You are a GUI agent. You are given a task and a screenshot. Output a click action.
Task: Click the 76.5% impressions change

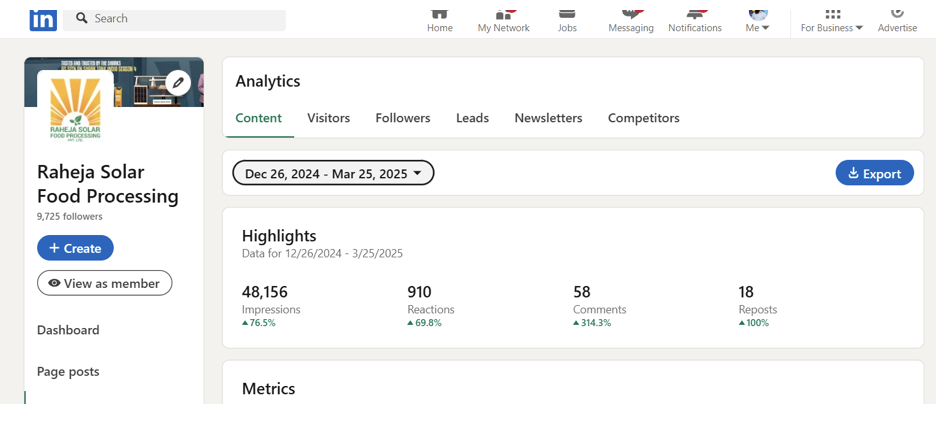[259, 323]
